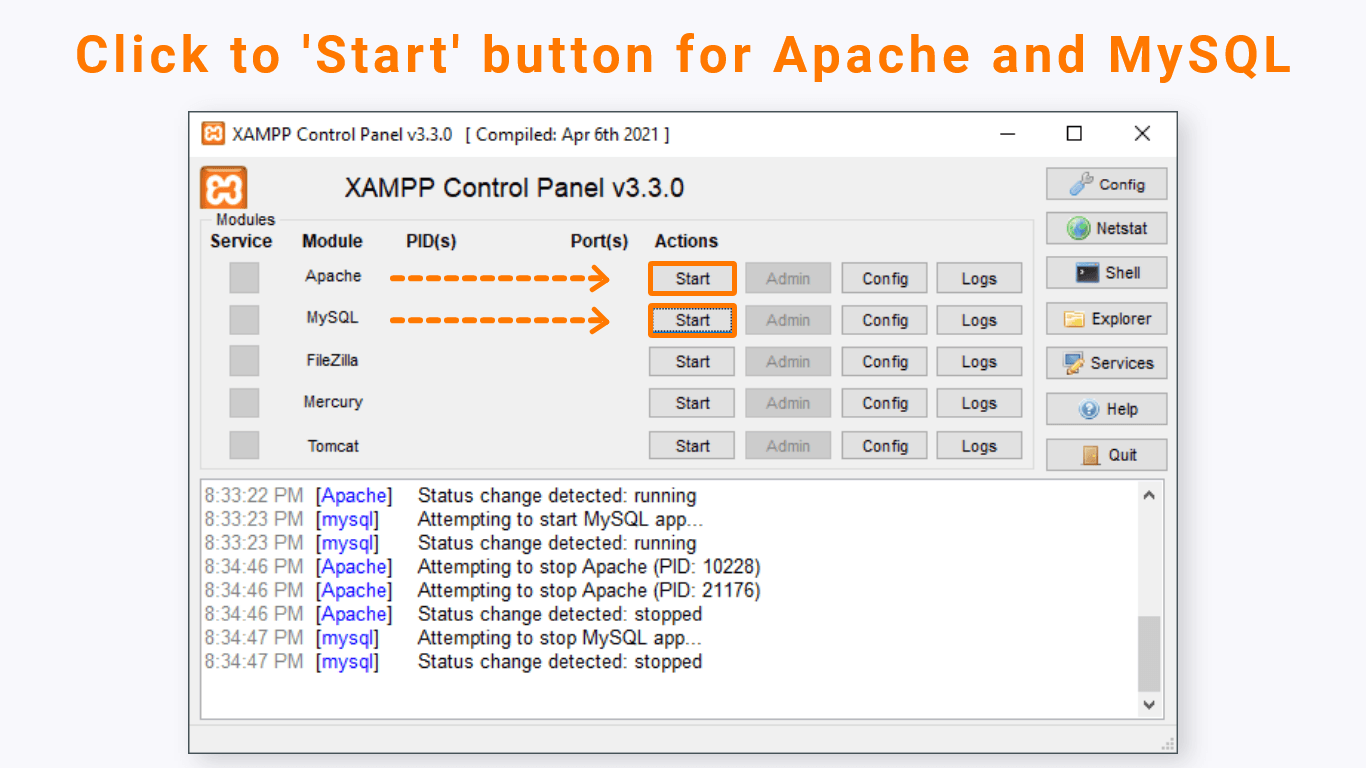
Task: Start the FileZilla module
Action: coord(692,362)
